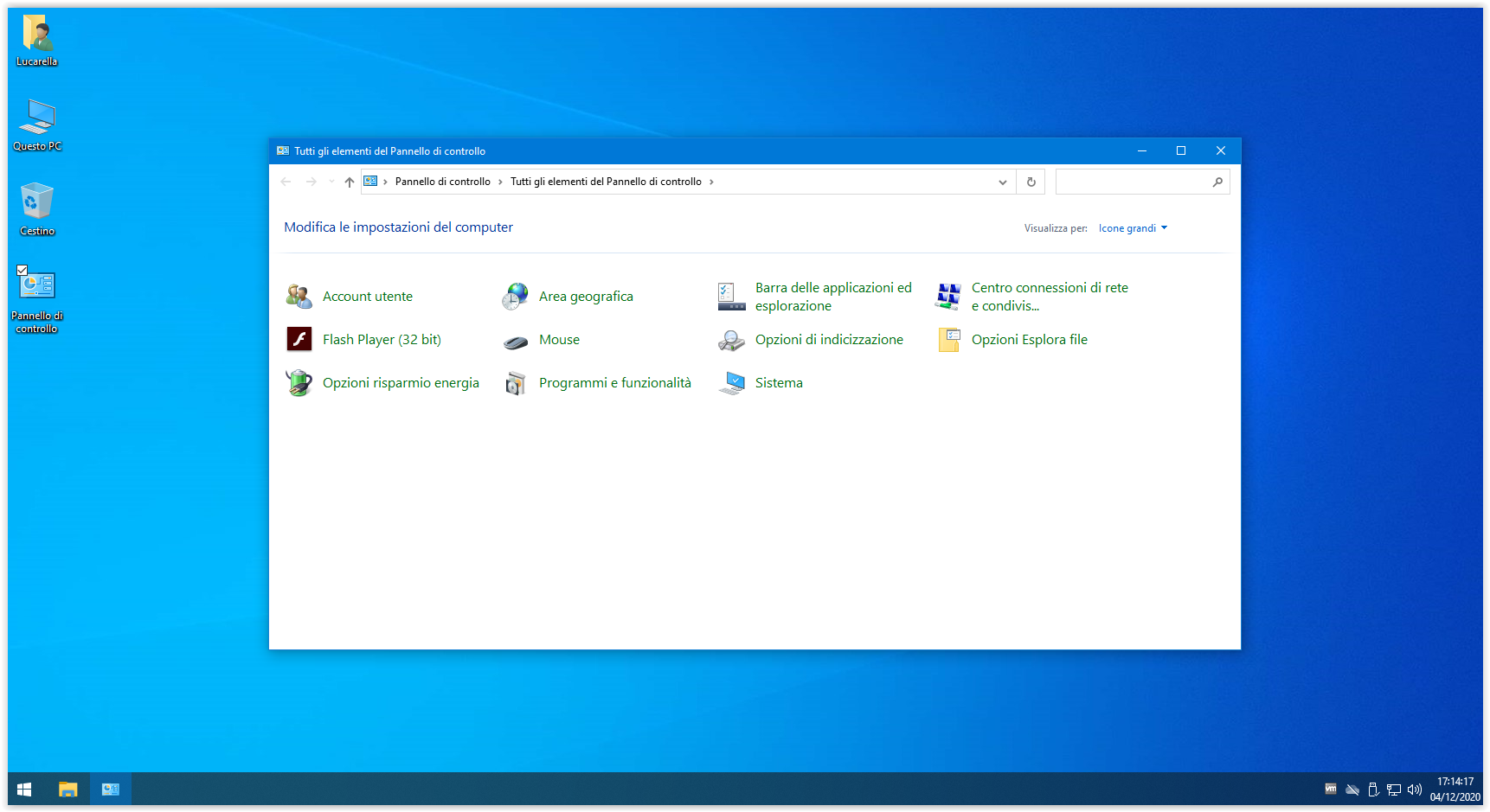Open the Opzioni risparmio energia link
The height and width of the screenshot is (812, 1490).
tap(401, 383)
